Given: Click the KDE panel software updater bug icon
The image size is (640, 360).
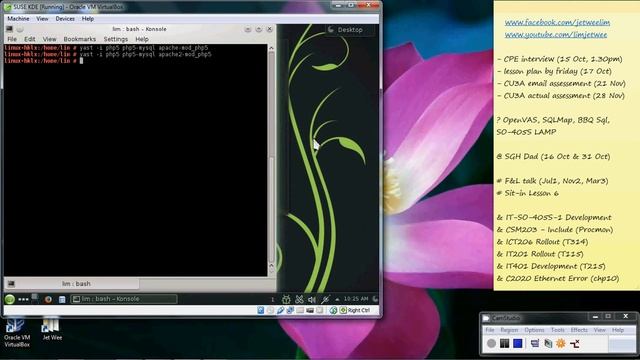Looking at the screenshot, I should (286, 299).
